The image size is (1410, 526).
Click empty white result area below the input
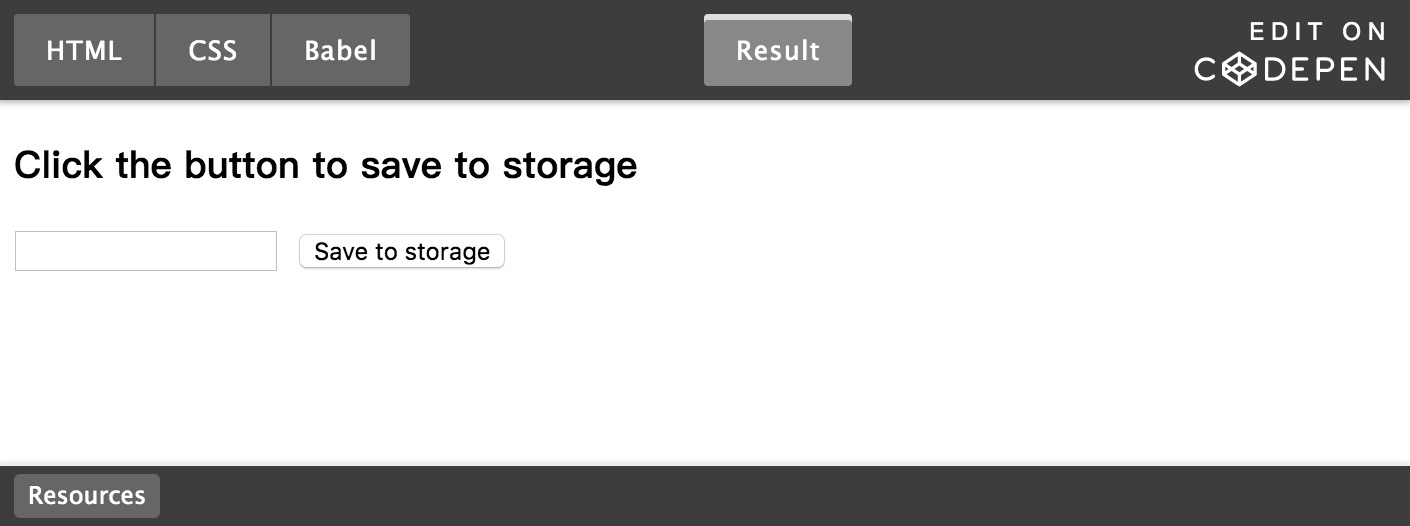(x=700, y=370)
